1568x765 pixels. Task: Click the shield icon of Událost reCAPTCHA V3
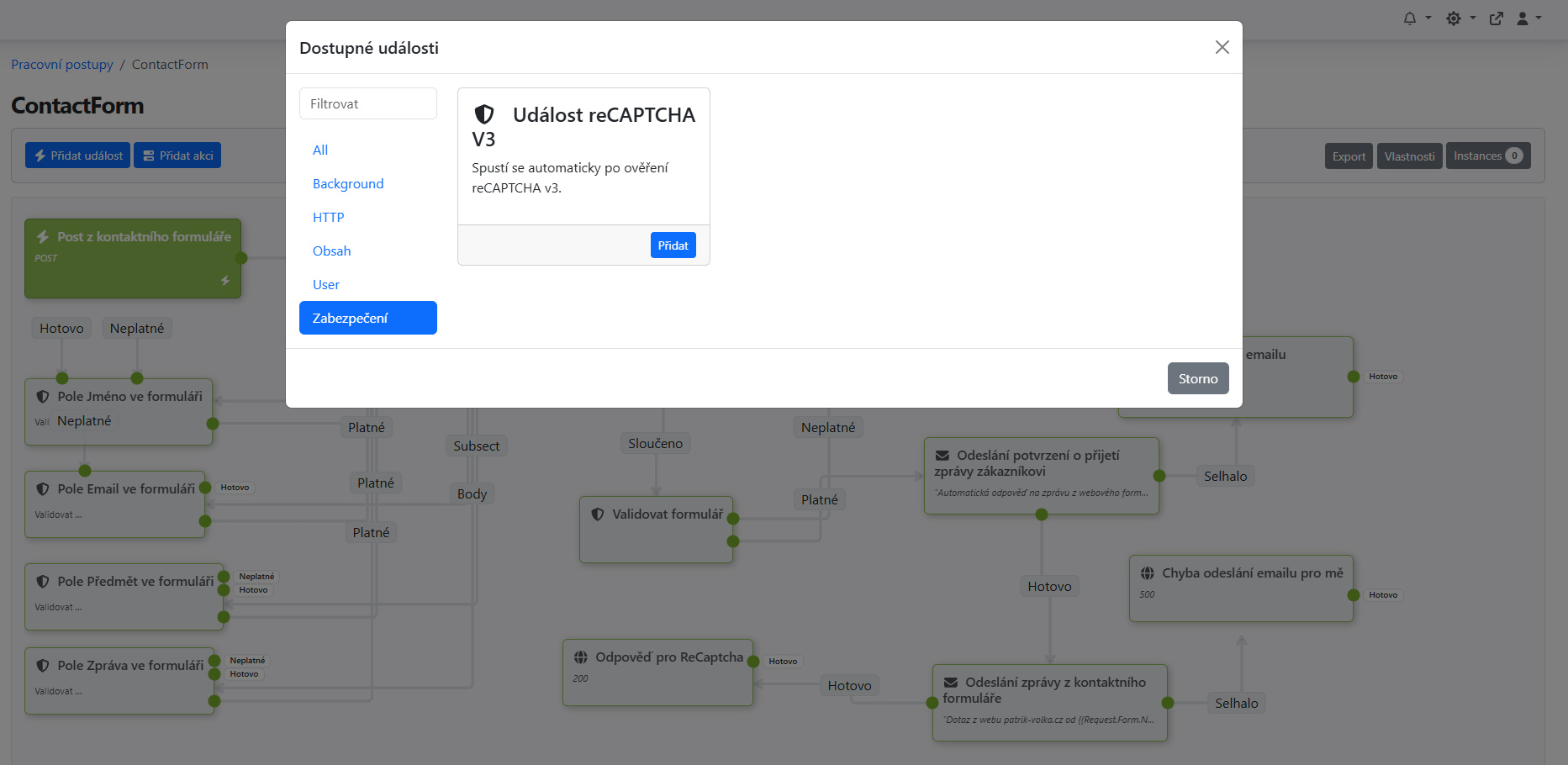coord(484,114)
